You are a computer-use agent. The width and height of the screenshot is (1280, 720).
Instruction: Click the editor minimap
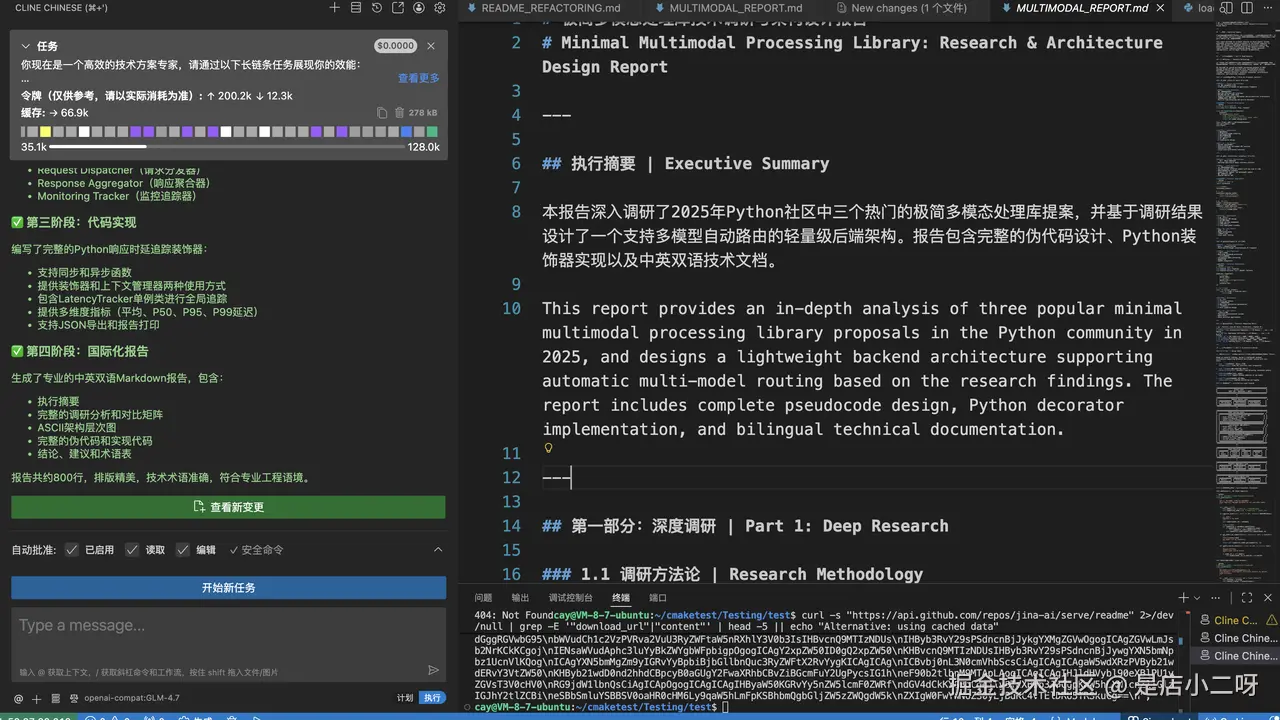coord(1243,300)
